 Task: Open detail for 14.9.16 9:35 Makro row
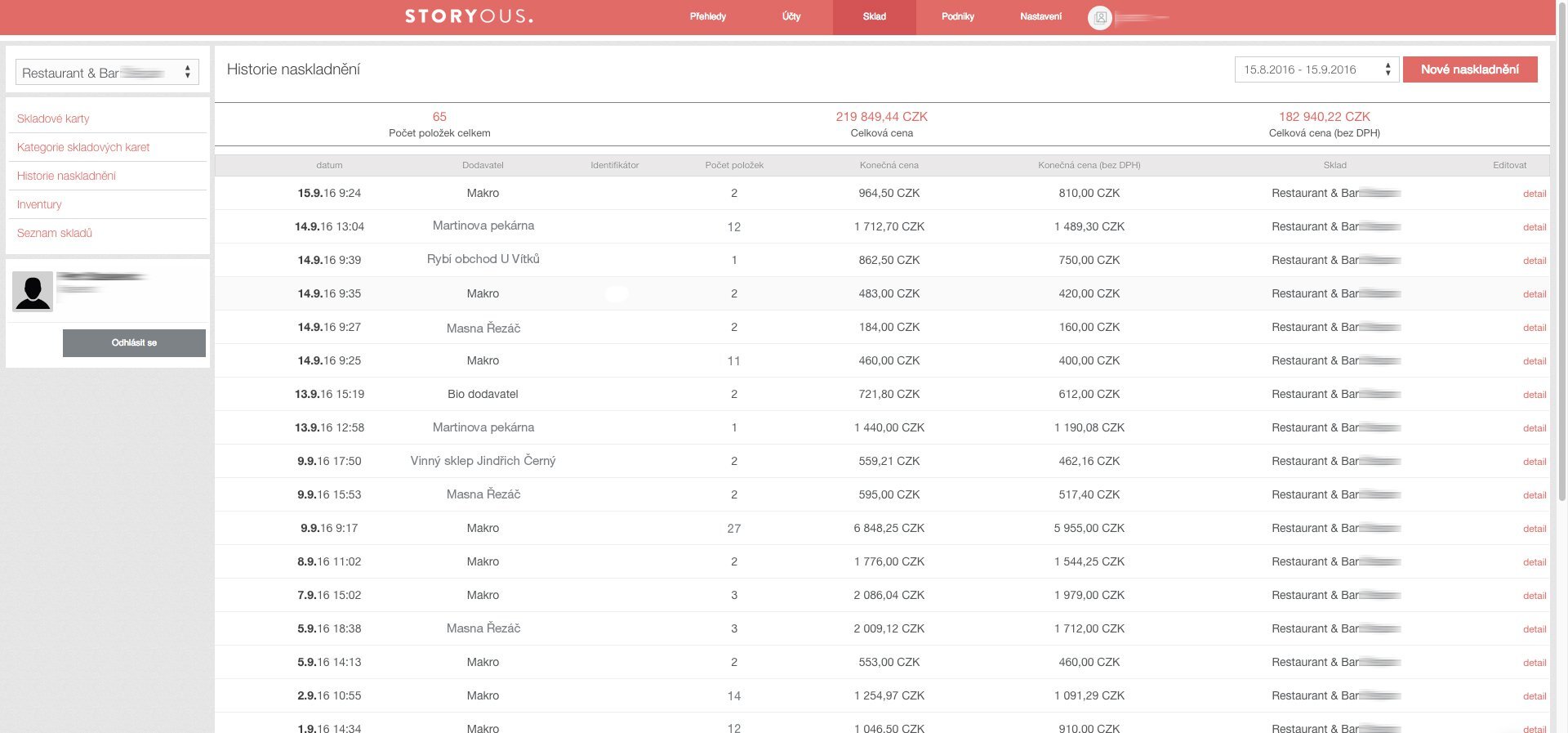pyautogui.click(x=1535, y=294)
